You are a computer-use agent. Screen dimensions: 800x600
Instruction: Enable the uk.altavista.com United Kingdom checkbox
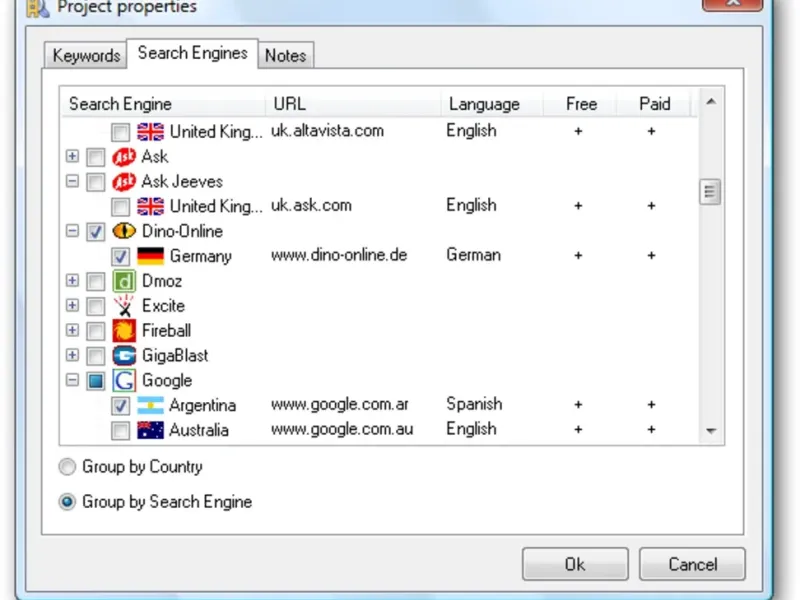coord(120,132)
